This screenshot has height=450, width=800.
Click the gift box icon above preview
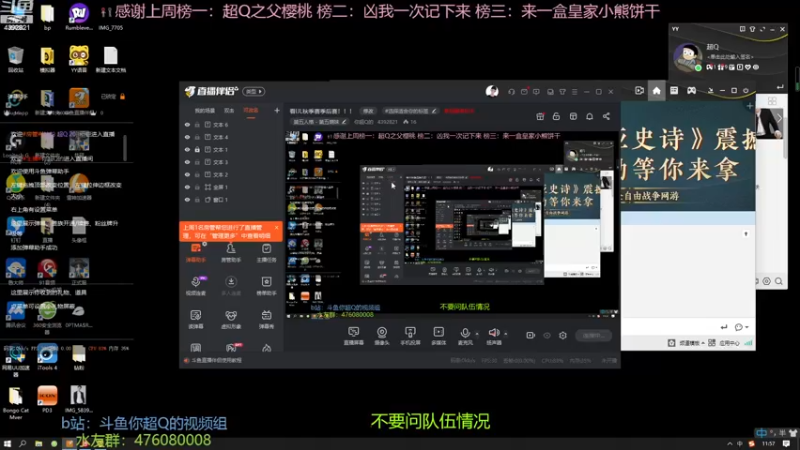540,117
